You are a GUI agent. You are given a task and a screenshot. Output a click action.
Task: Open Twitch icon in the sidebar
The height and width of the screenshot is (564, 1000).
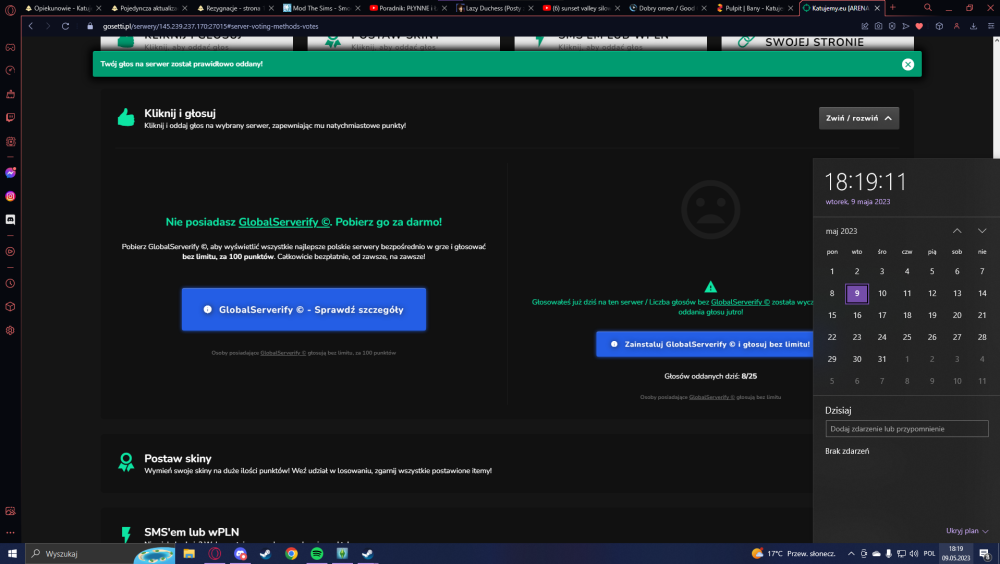click(x=10, y=117)
